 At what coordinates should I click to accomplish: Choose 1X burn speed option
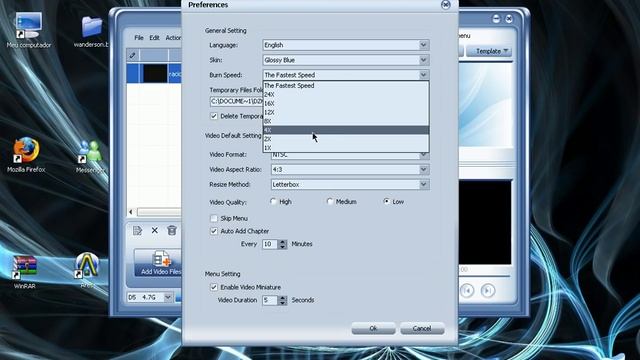346,148
